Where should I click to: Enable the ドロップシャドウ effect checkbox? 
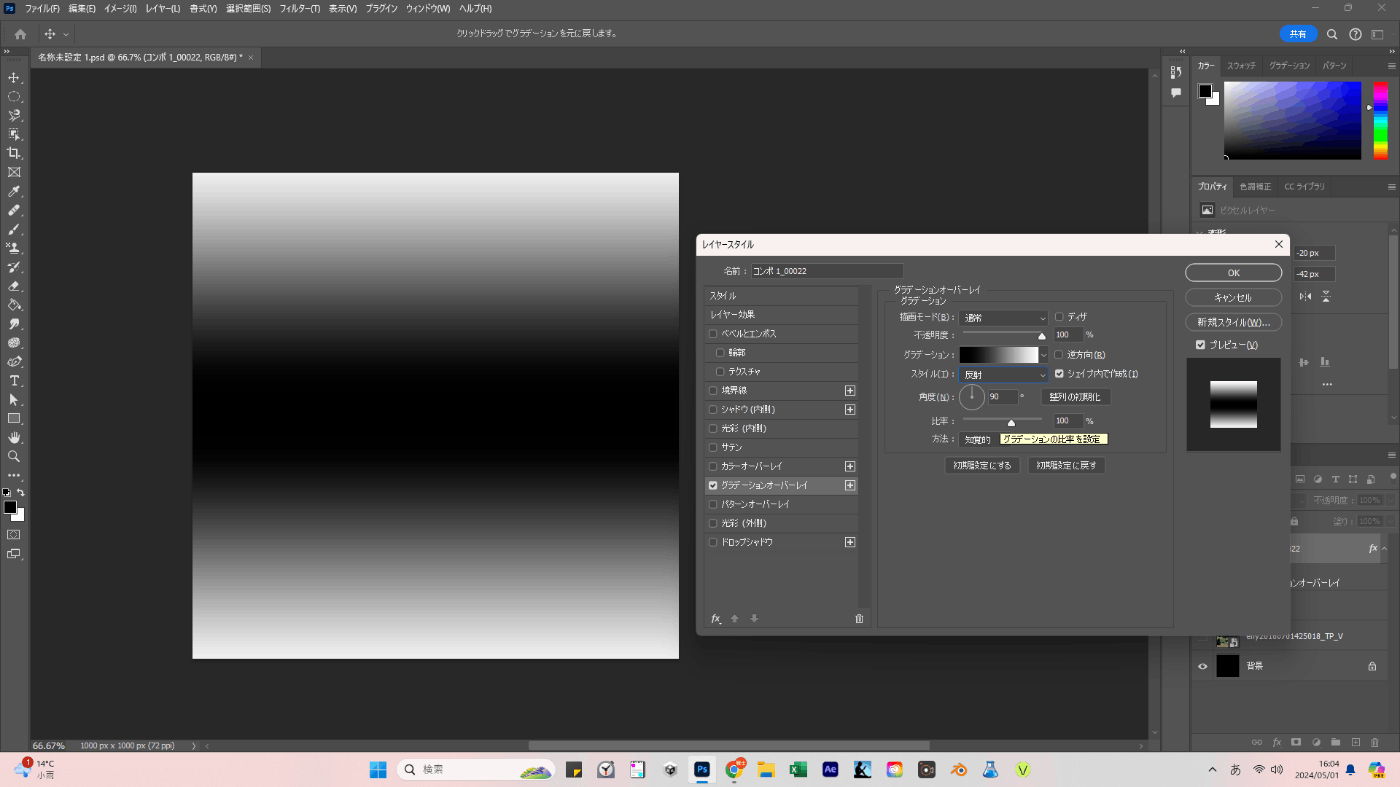coord(713,542)
